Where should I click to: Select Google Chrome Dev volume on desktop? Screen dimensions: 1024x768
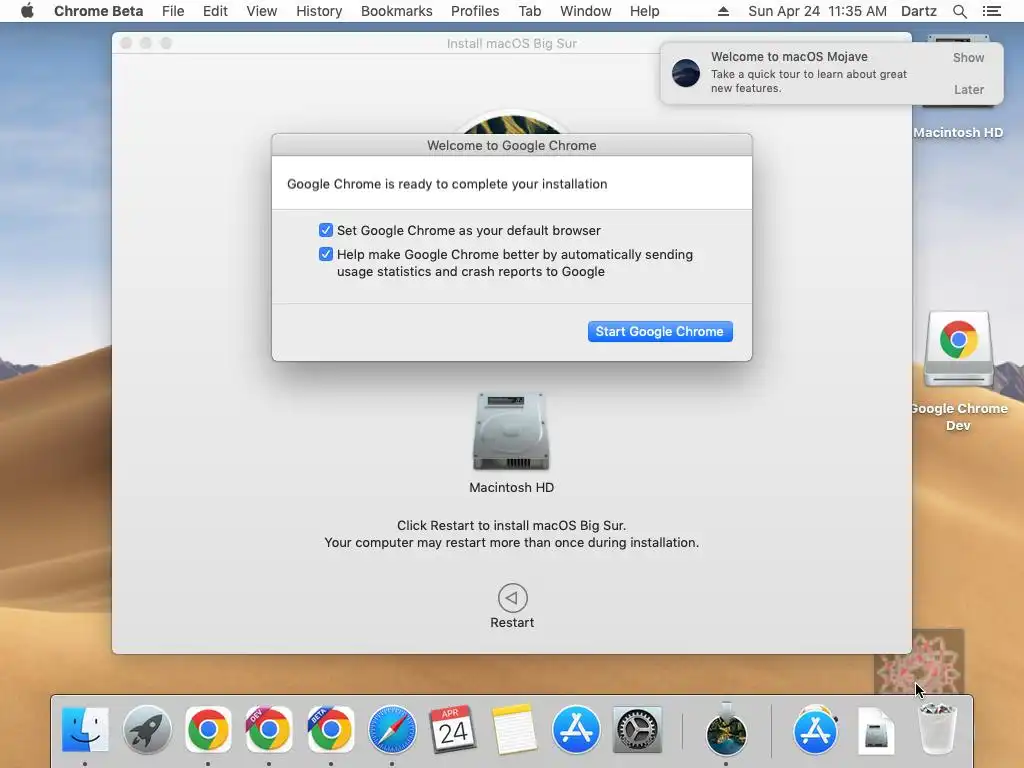pyautogui.click(x=959, y=351)
